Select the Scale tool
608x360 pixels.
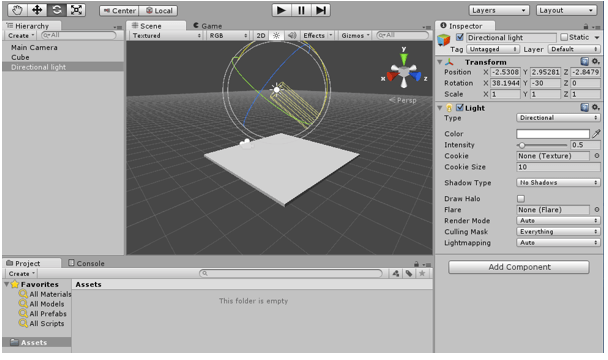click(x=76, y=10)
